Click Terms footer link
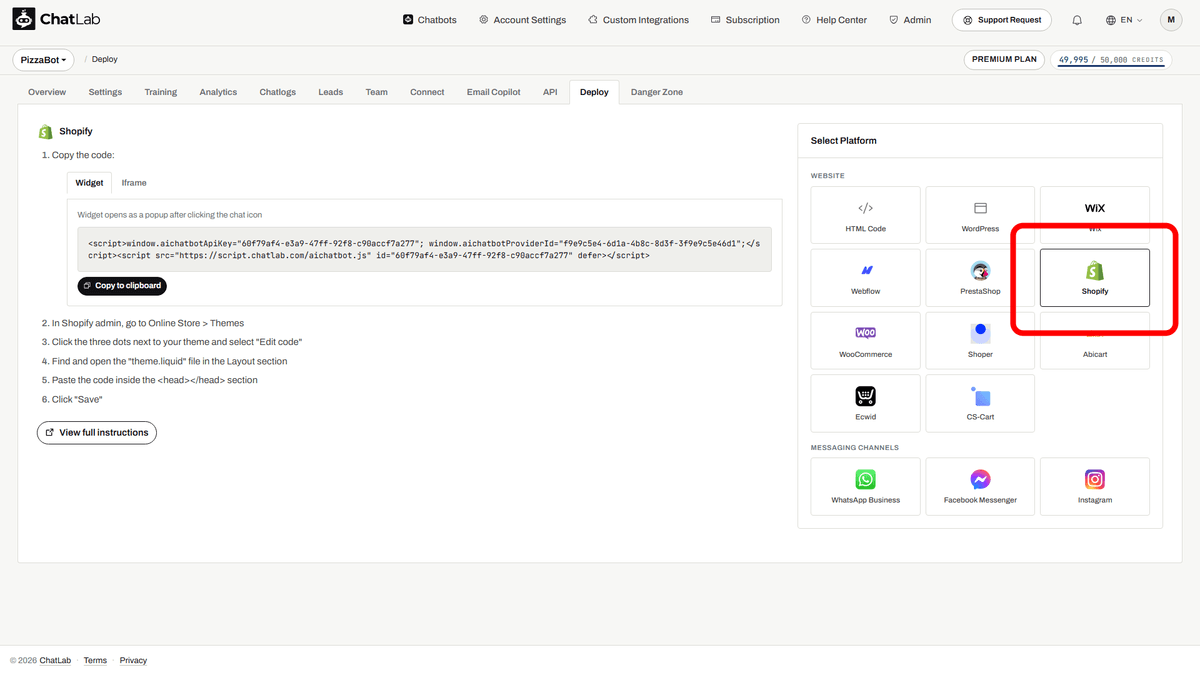Screen dimensions: 1200x675 (95, 660)
